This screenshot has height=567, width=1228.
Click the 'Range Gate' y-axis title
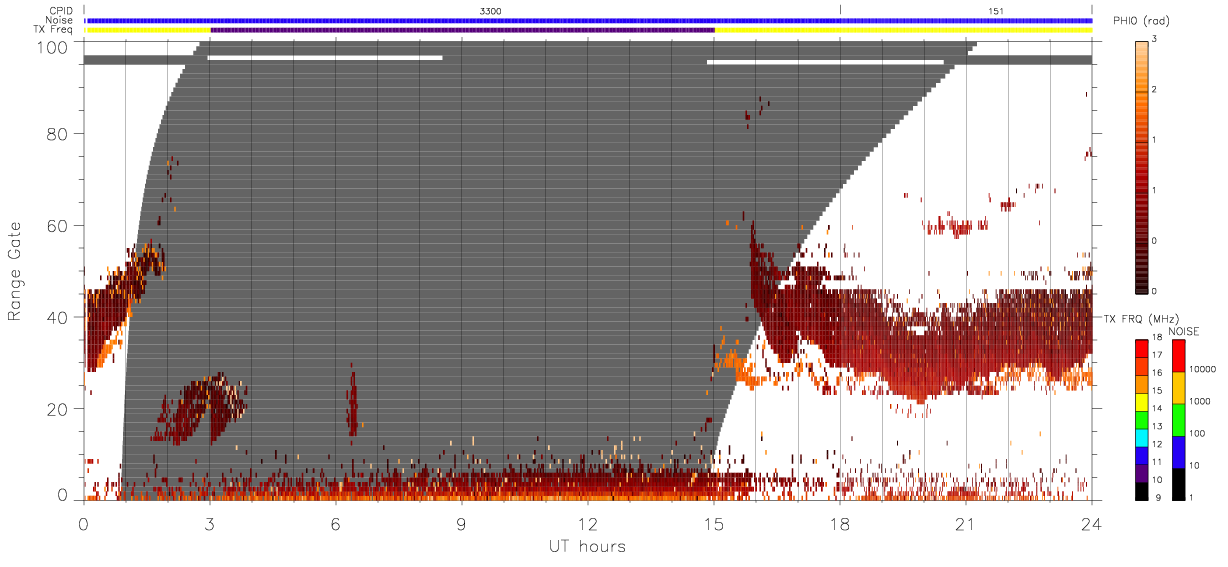click(15, 272)
